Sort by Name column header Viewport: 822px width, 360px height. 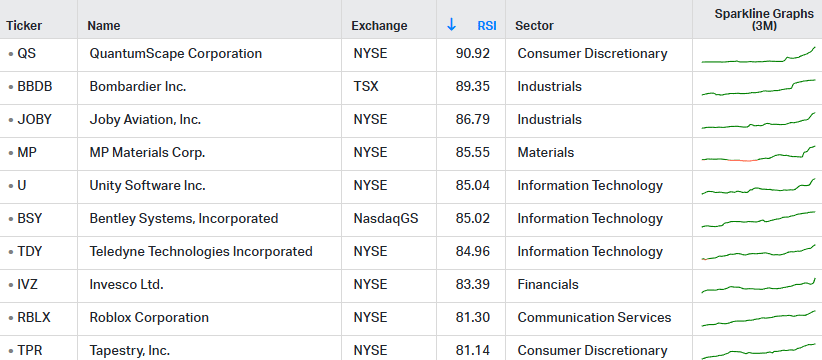(x=104, y=26)
